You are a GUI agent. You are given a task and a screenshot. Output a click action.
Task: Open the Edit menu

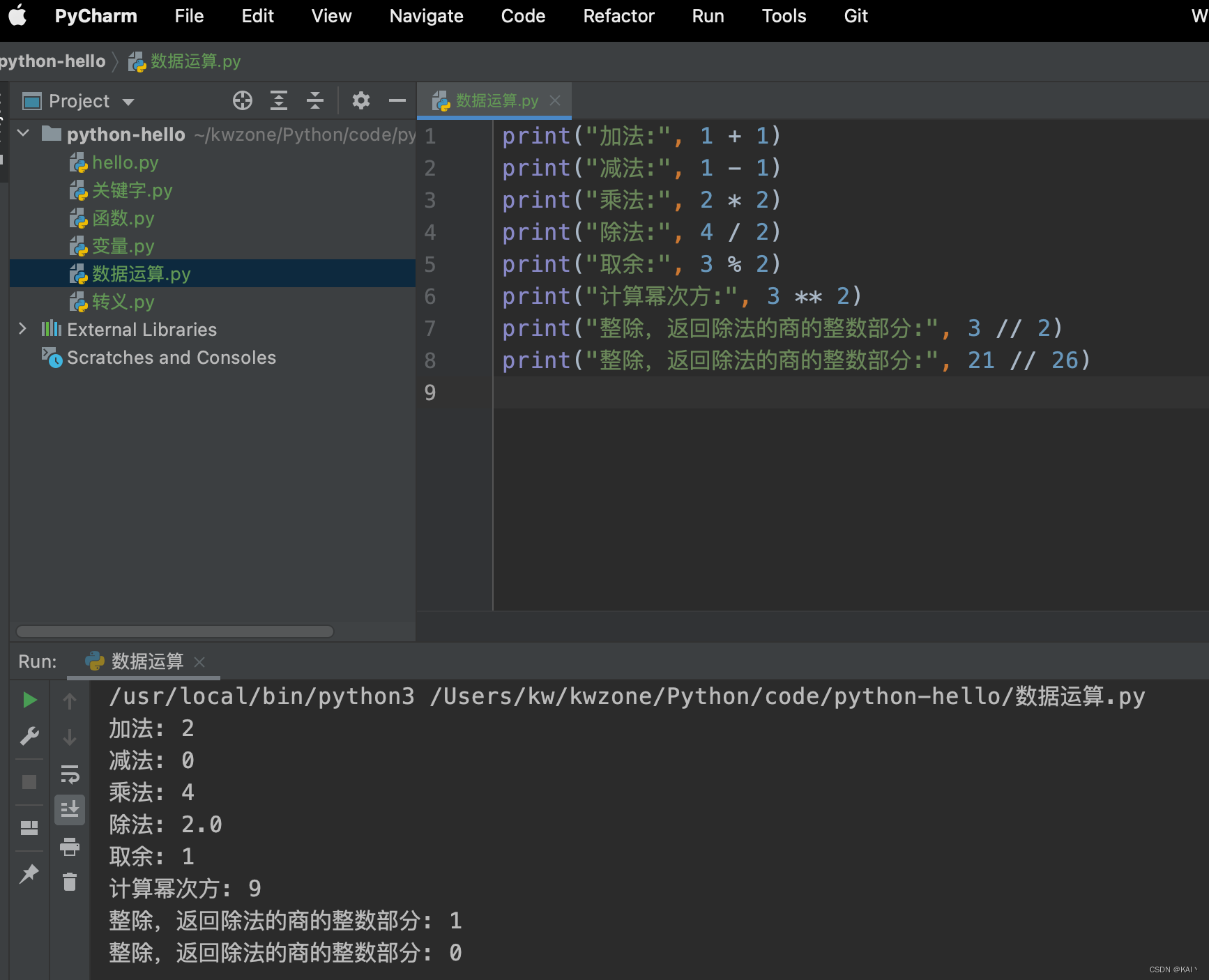[257, 16]
